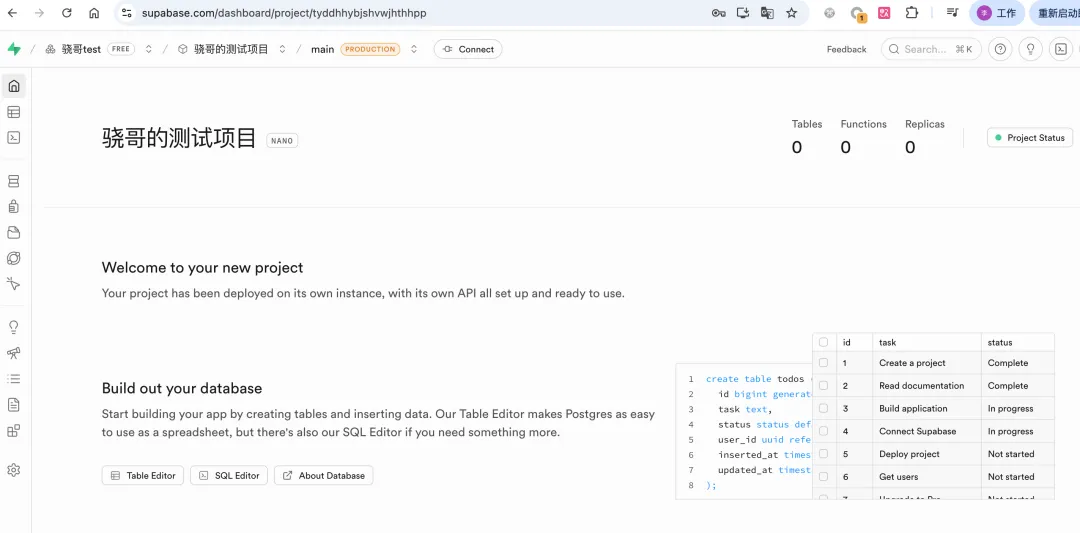The height and width of the screenshot is (533, 1080).
Task: Click the Feedback menu item
Action: [x=846, y=49]
